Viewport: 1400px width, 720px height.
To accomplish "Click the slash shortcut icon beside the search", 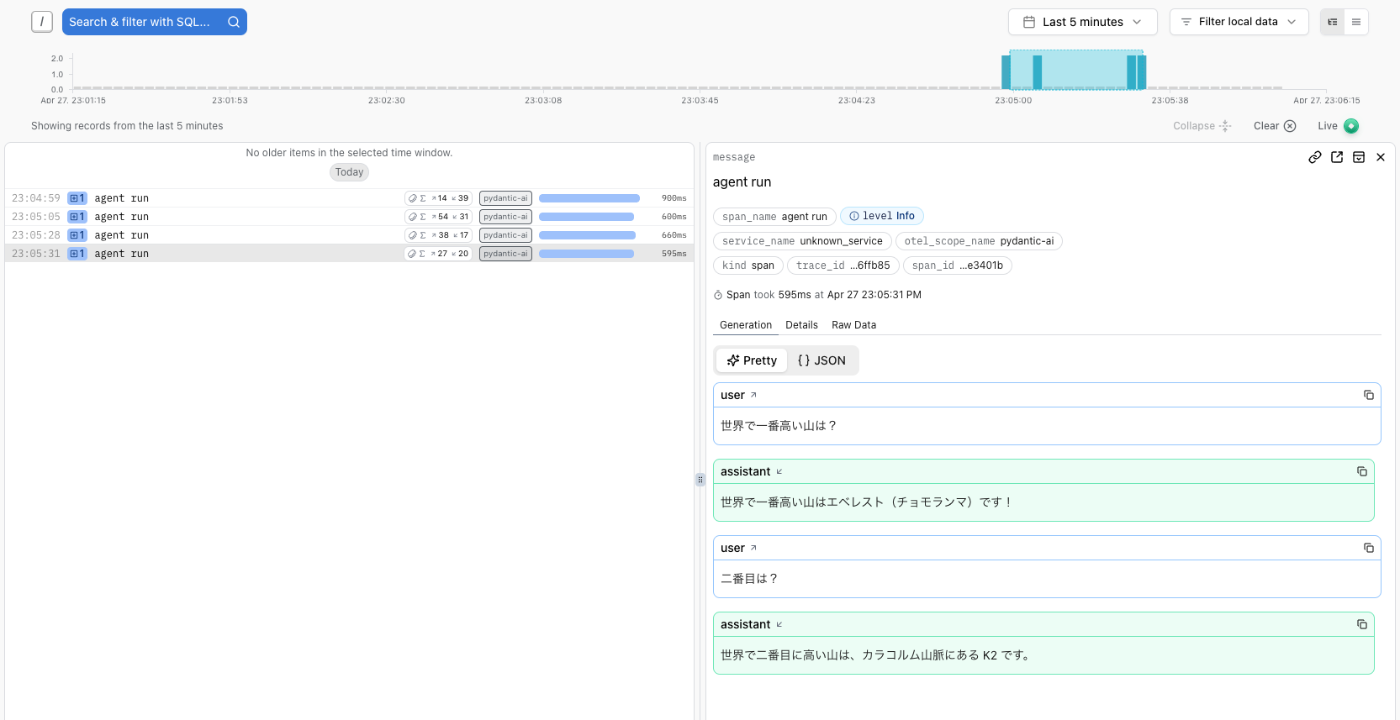I will [x=42, y=22].
